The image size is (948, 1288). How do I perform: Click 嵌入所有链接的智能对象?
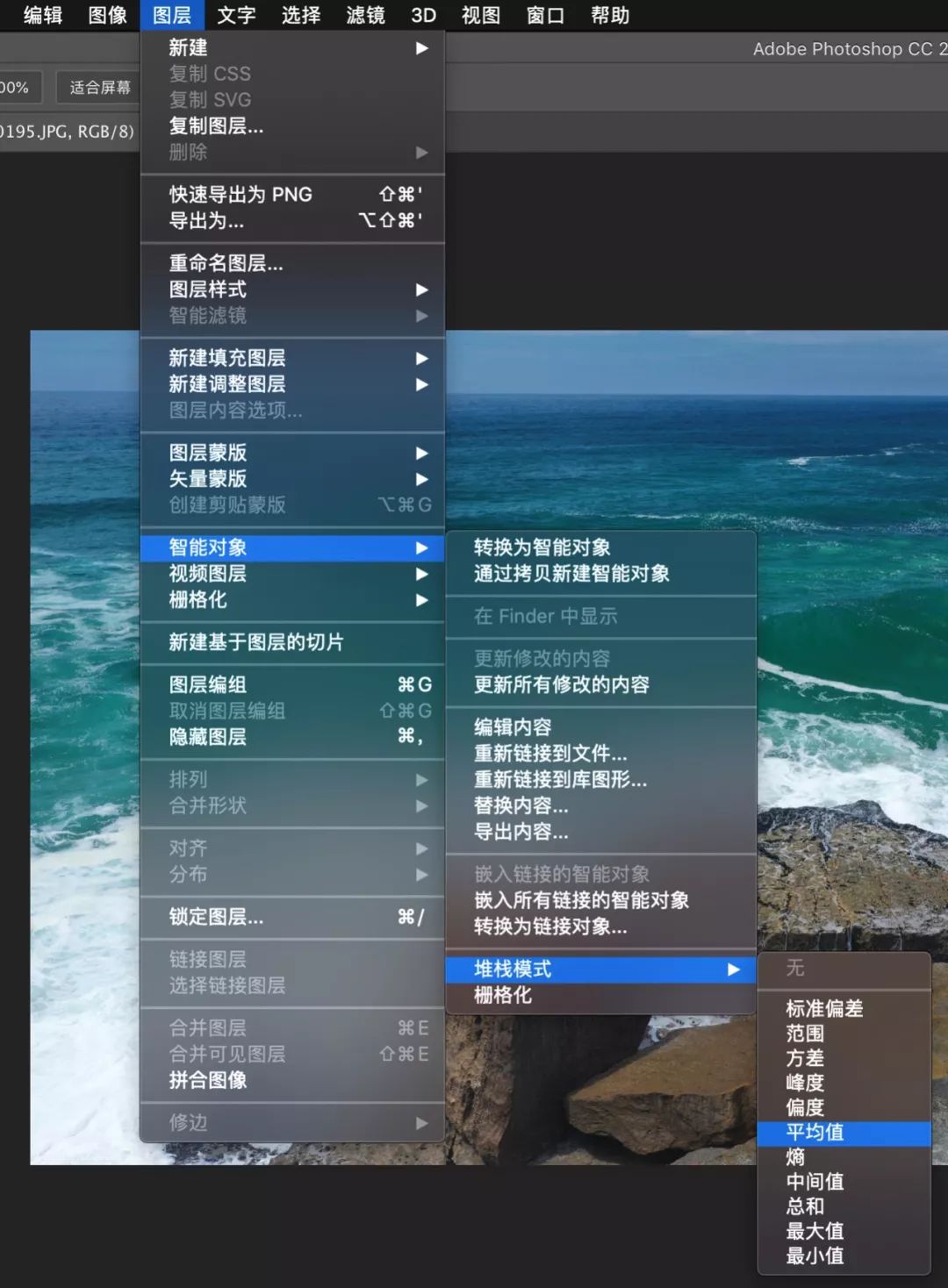581,900
